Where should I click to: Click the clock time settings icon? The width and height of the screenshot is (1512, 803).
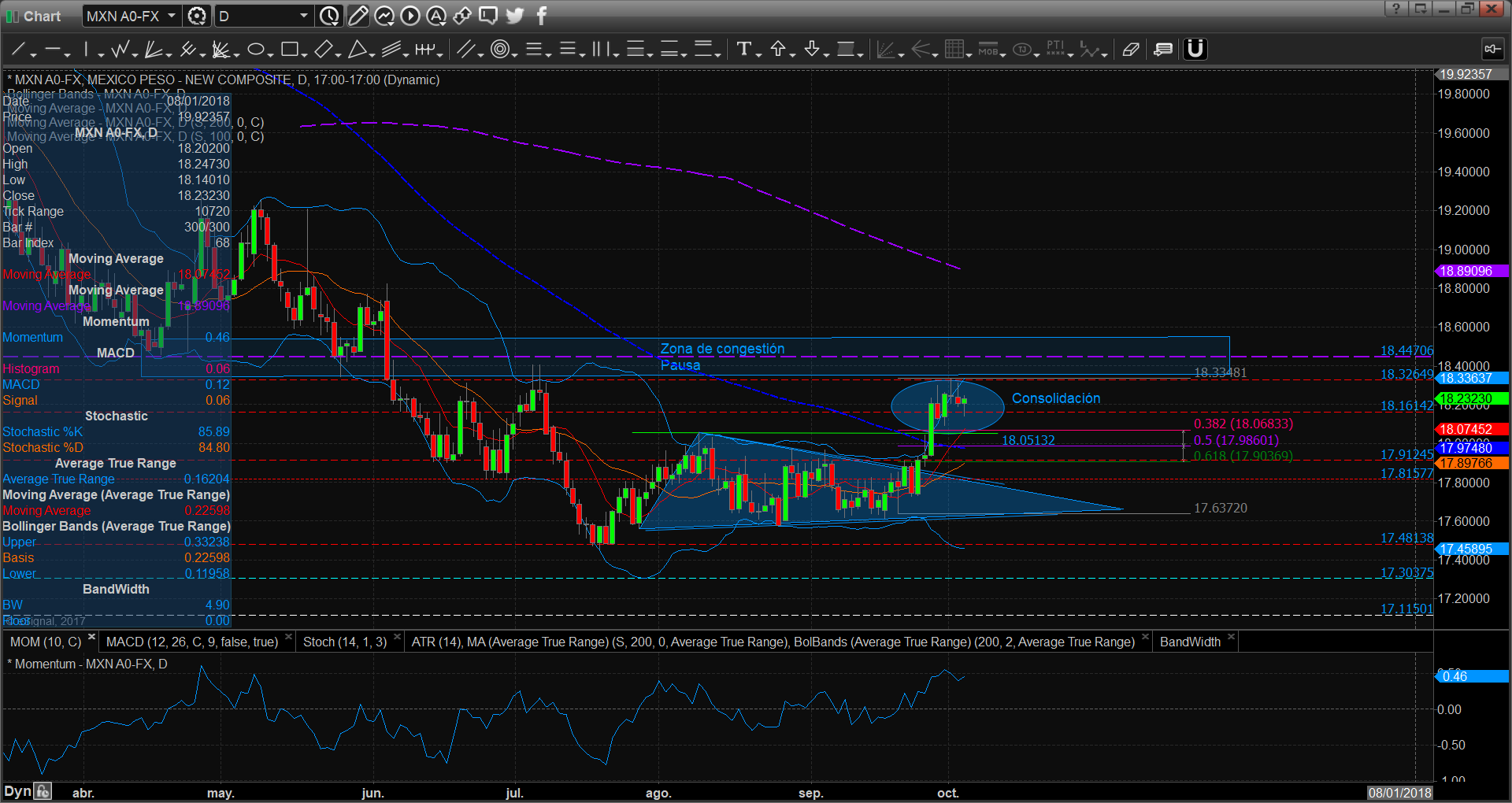pyautogui.click(x=329, y=16)
